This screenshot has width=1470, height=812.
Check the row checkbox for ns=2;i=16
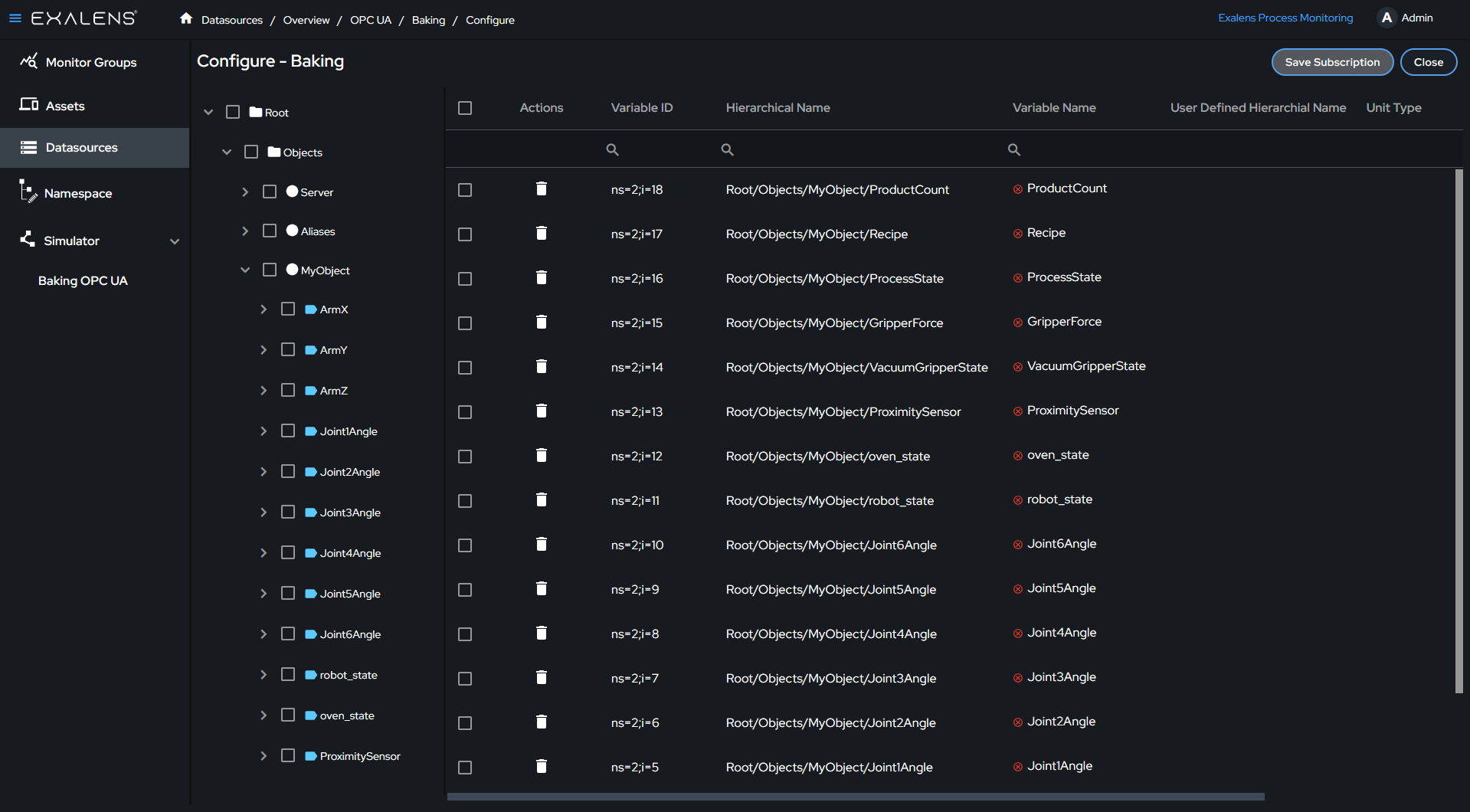coord(465,279)
